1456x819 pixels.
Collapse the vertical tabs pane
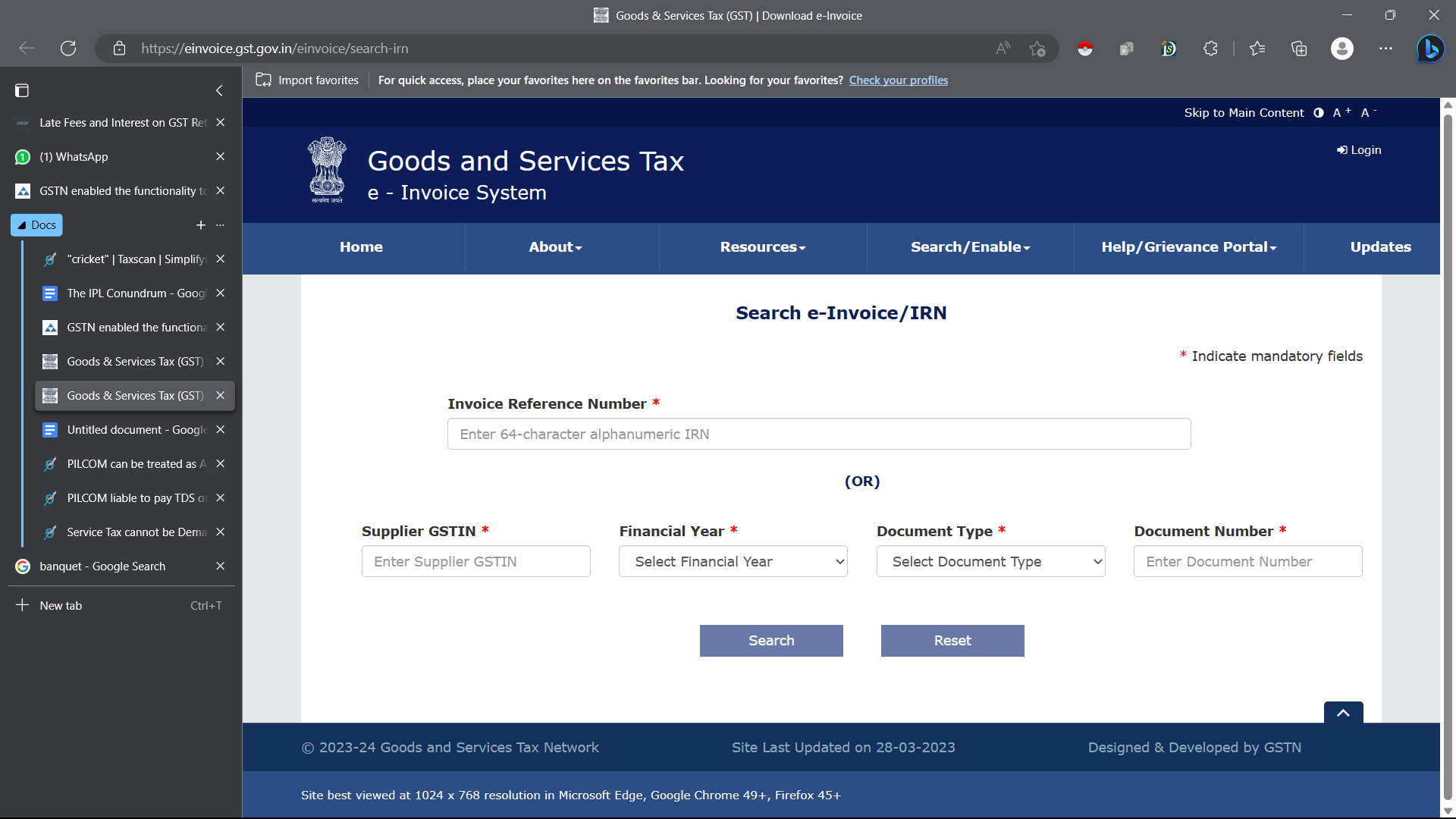219,91
